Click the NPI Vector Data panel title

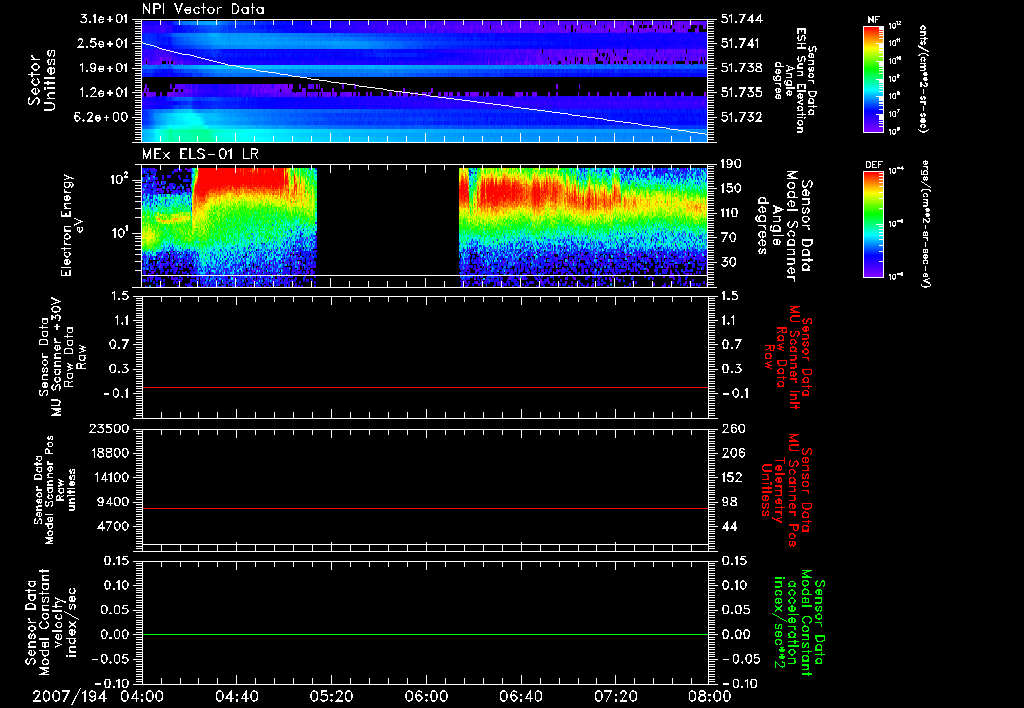(204, 9)
